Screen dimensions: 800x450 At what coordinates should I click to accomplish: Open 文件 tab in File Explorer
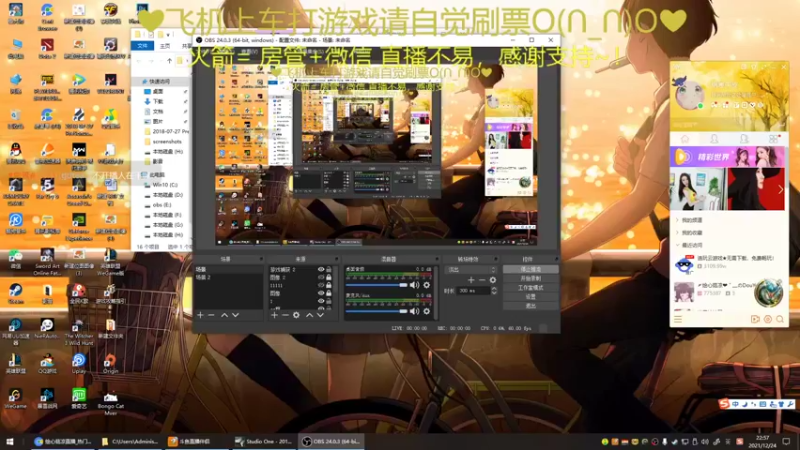click(x=142, y=46)
